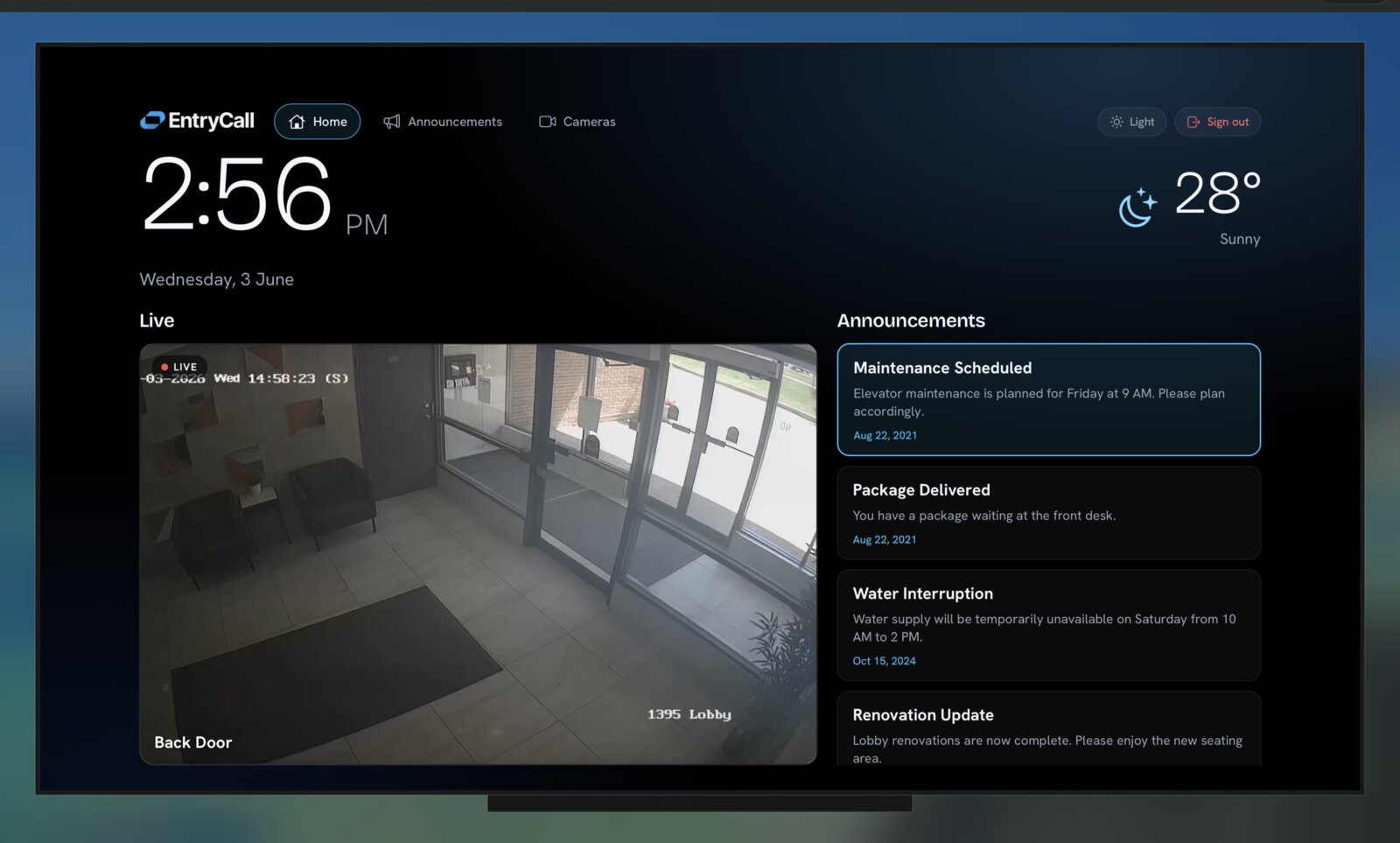The height and width of the screenshot is (843, 1400).
Task: Click the house icon in Home tab
Action: (297, 122)
